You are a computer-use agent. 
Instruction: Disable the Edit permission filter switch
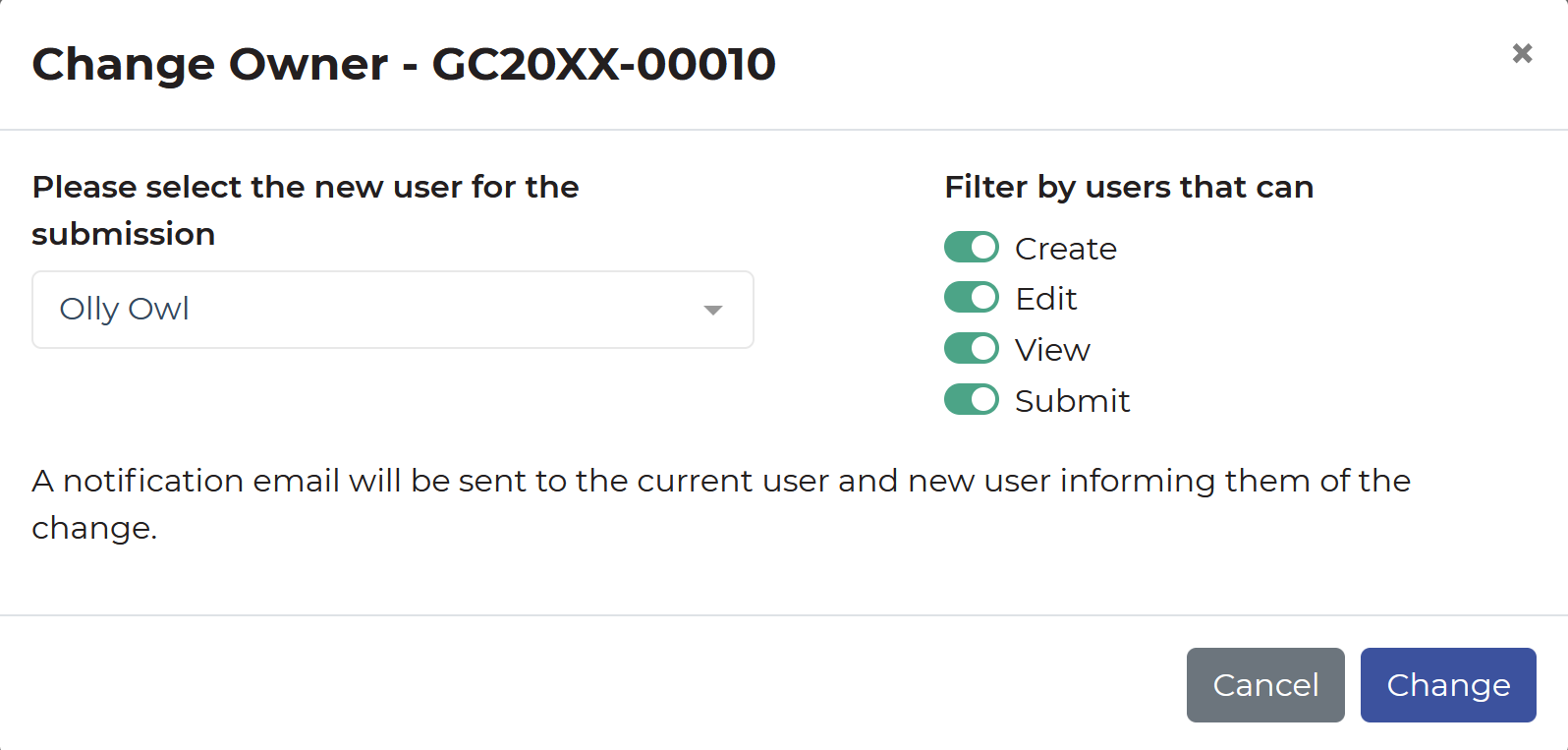pyautogui.click(x=971, y=297)
